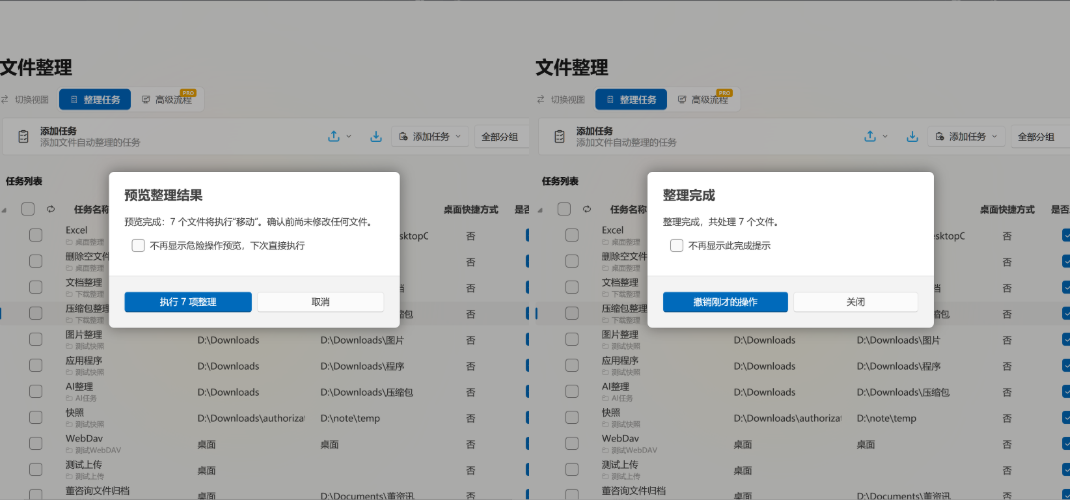Click D:\Downloads\图片 cell in 整理完成 window
The width and height of the screenshot is (1070, 500).
click(898, 340)
